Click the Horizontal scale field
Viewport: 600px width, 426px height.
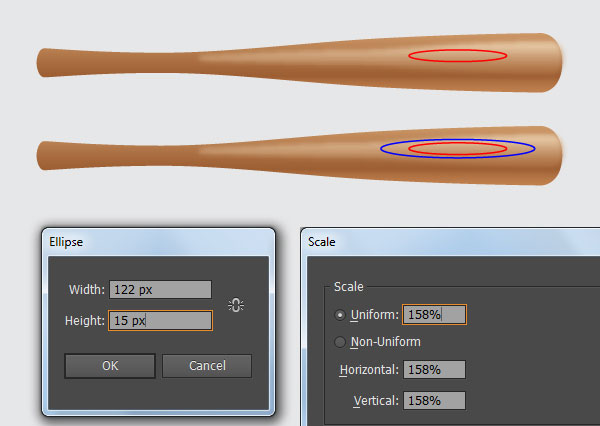[x=434, y=369]
